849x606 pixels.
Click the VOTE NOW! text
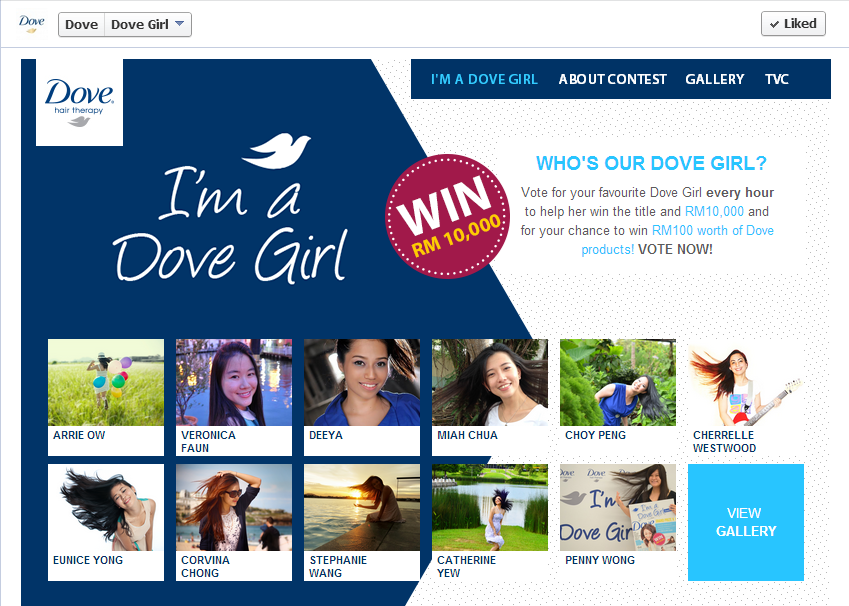675,249
